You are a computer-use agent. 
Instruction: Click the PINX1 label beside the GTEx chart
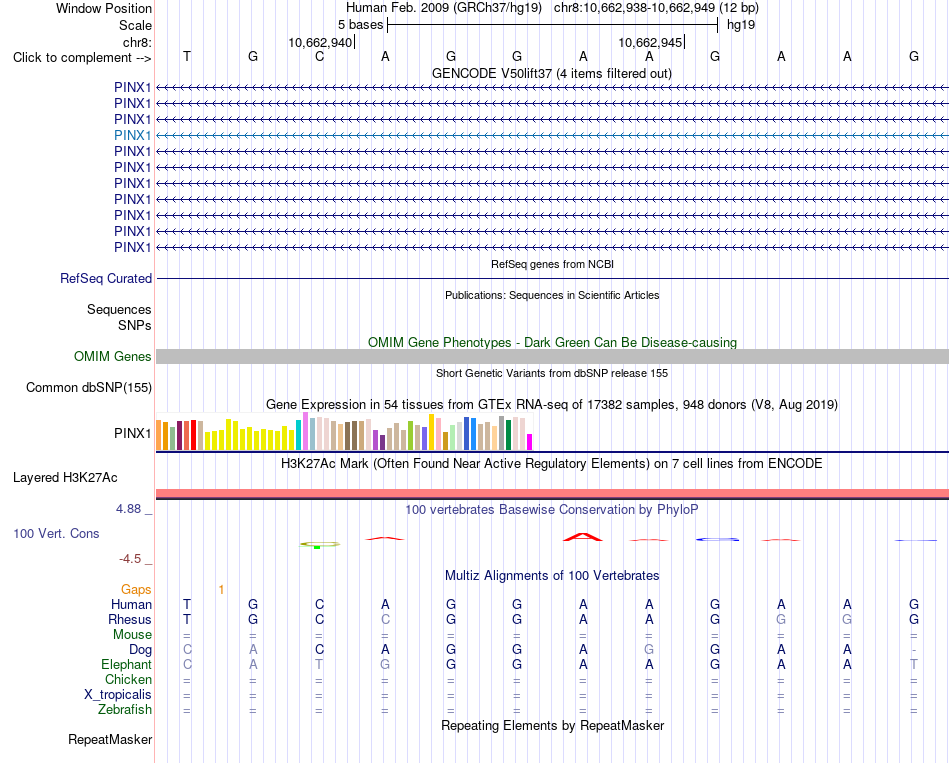[x=132, y=433]
